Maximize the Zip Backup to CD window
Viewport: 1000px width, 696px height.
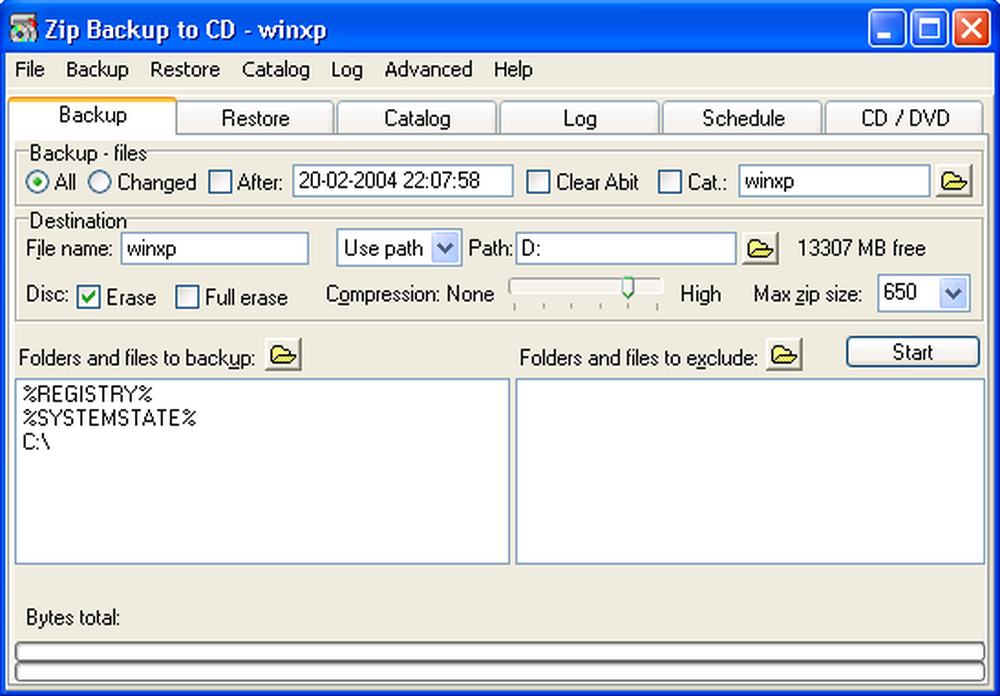tap(929, 29)
